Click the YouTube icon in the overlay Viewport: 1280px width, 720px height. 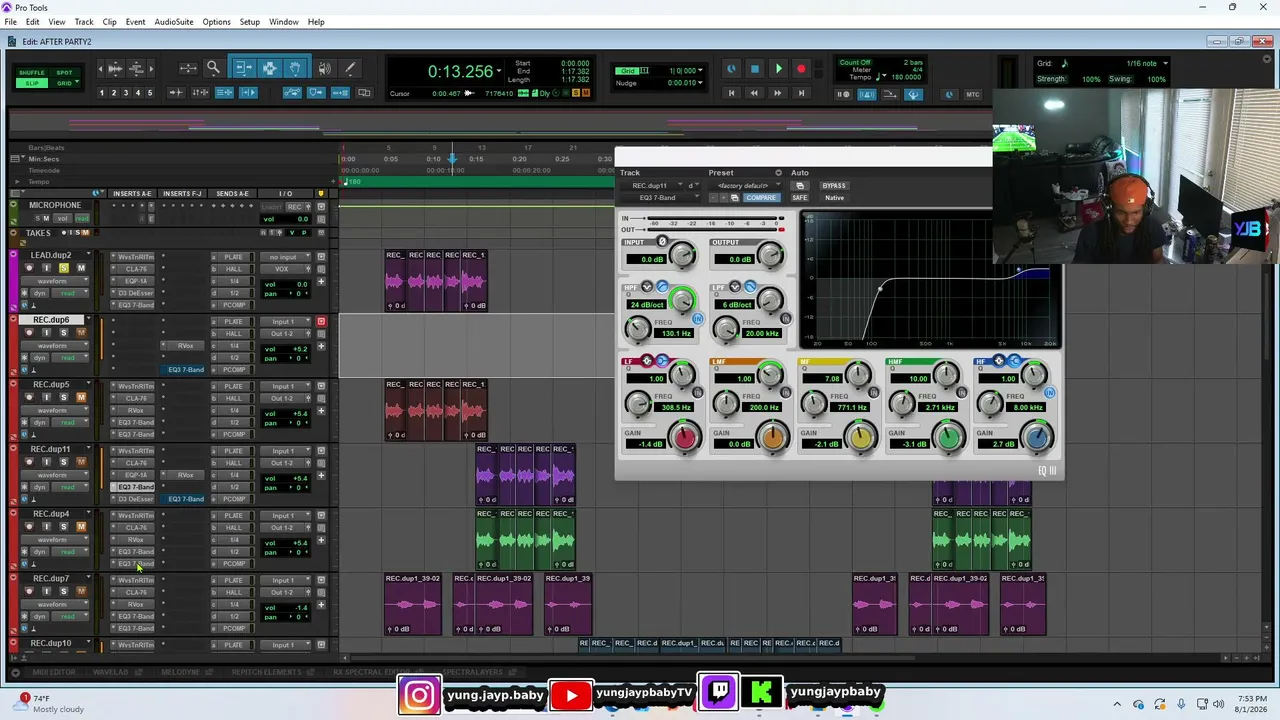click(571, 695)
